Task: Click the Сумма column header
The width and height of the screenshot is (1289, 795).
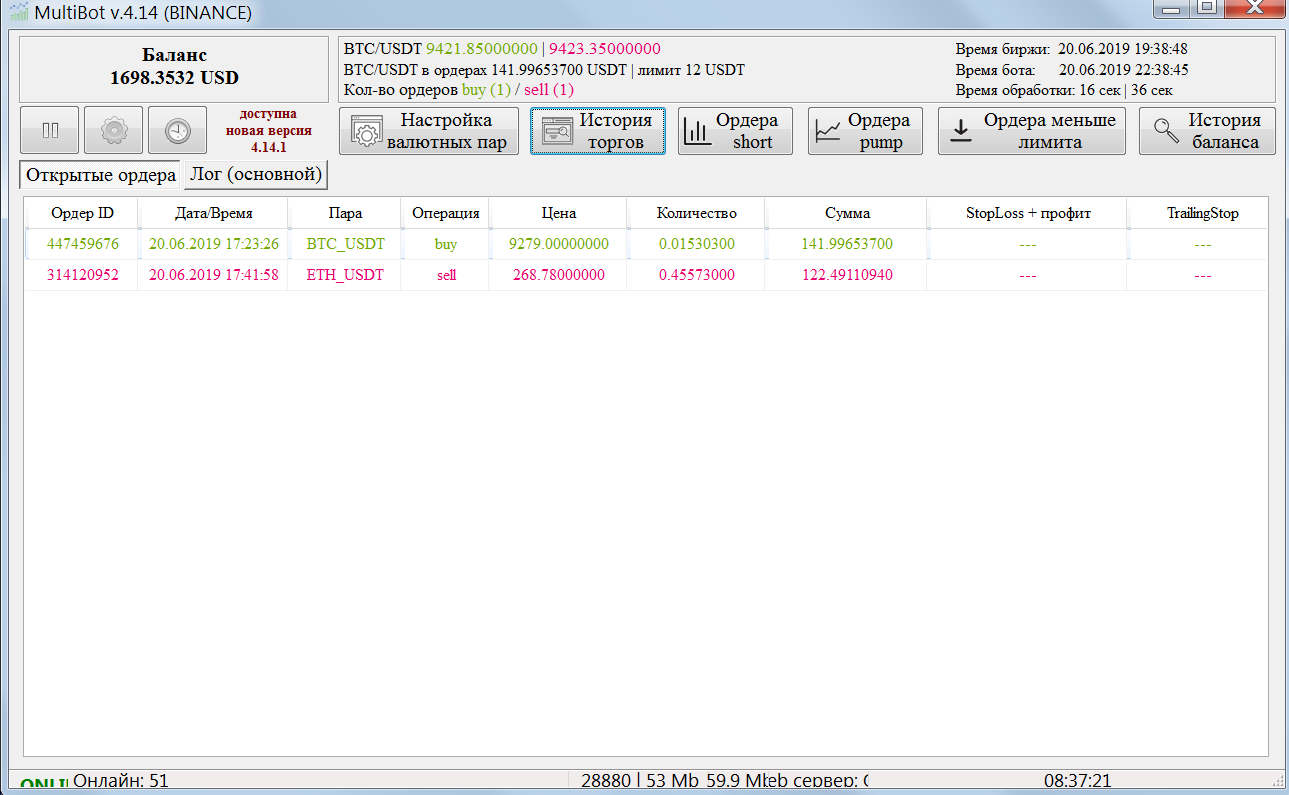Action: pyautogui.click(x=846, y=213)
